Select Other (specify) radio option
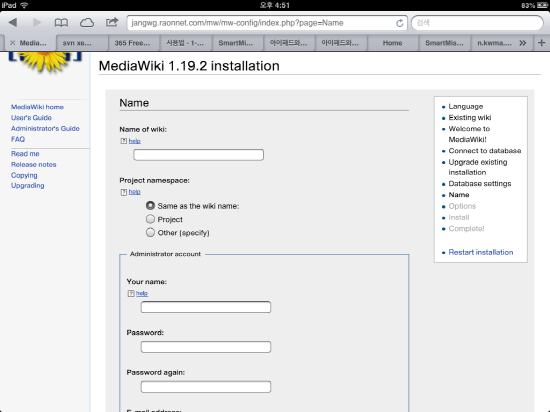Image resolution: width=550 pixels, height=412 pixels. pos(150,232)
